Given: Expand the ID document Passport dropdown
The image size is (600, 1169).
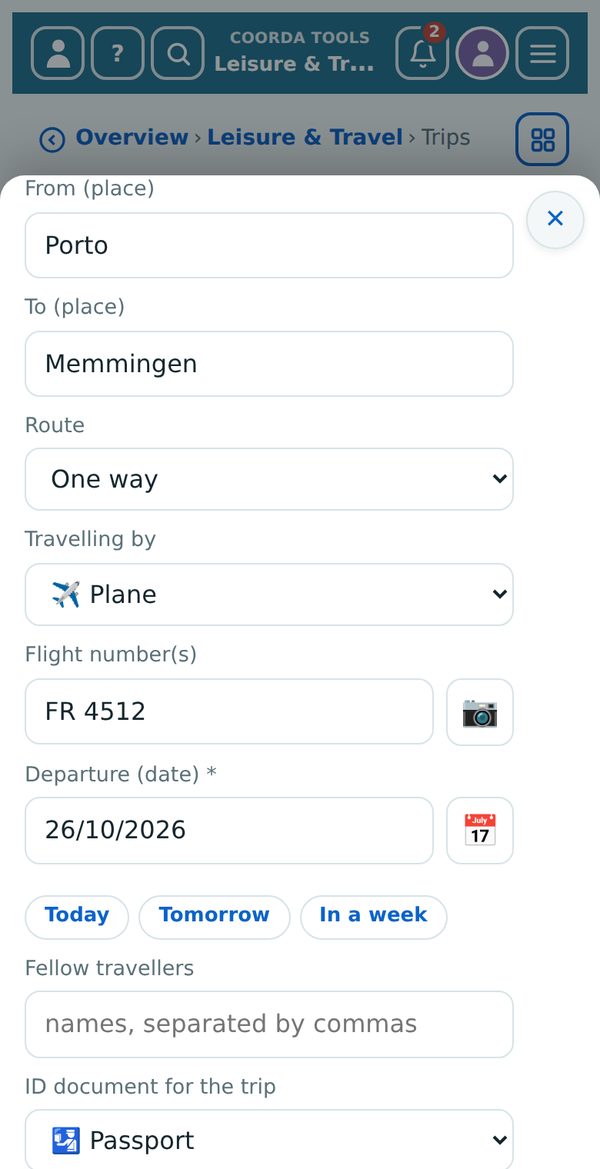Looking at the screenshot, I should (269, 1140).
